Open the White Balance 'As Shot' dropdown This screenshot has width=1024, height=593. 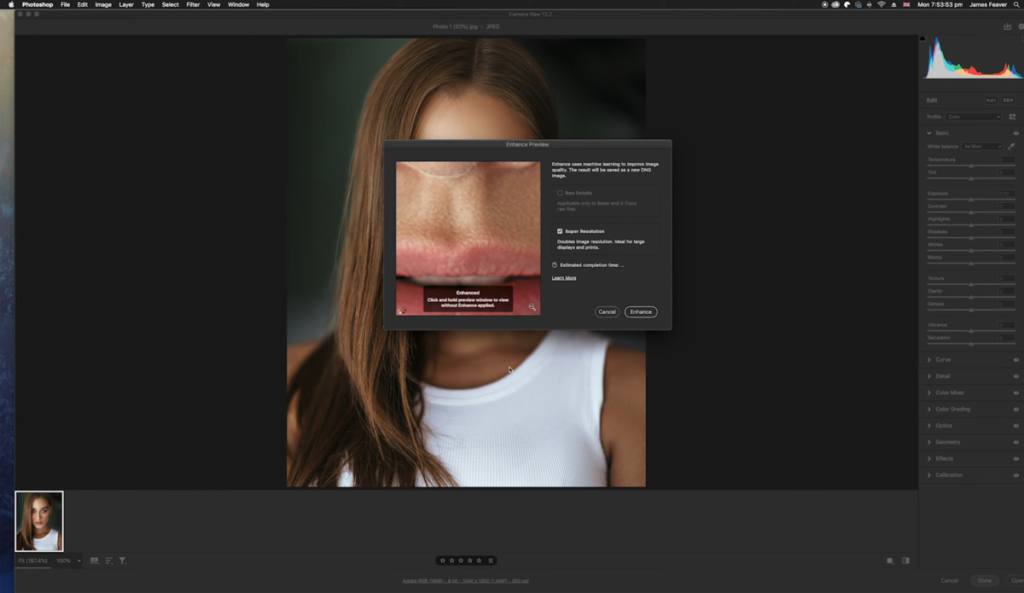[982, 146]
